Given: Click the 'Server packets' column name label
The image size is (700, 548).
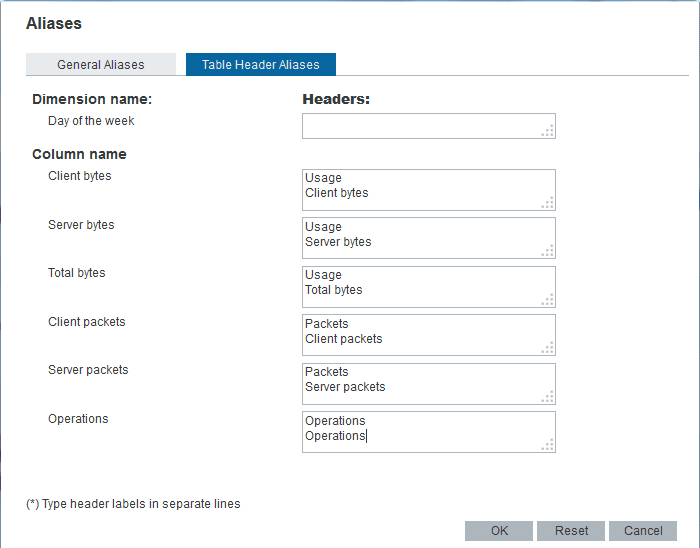Looking at the screenshot, I should (x=88, y=369).
